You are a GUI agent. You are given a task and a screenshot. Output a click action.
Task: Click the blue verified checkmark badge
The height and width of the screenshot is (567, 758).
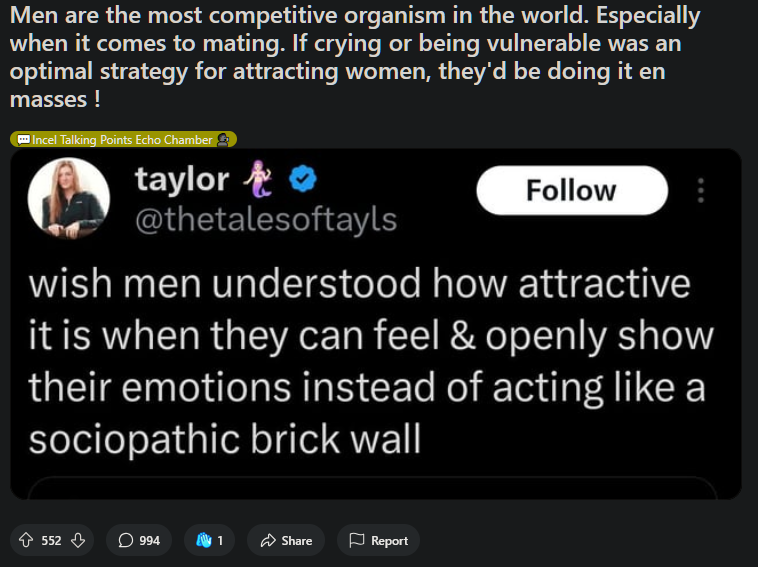point(303,179)
